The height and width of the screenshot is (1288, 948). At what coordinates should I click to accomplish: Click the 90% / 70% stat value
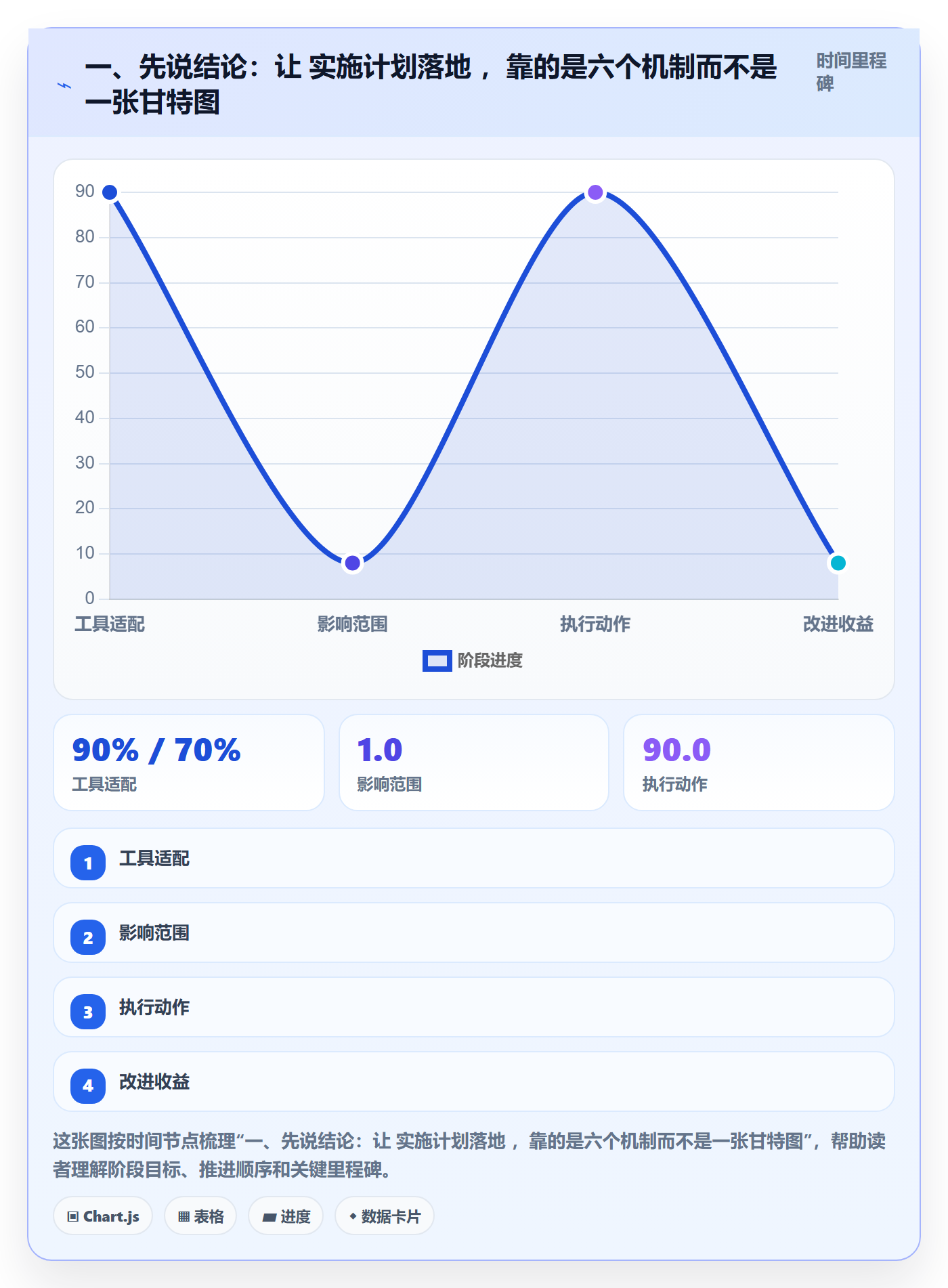(x=156, y=750)
